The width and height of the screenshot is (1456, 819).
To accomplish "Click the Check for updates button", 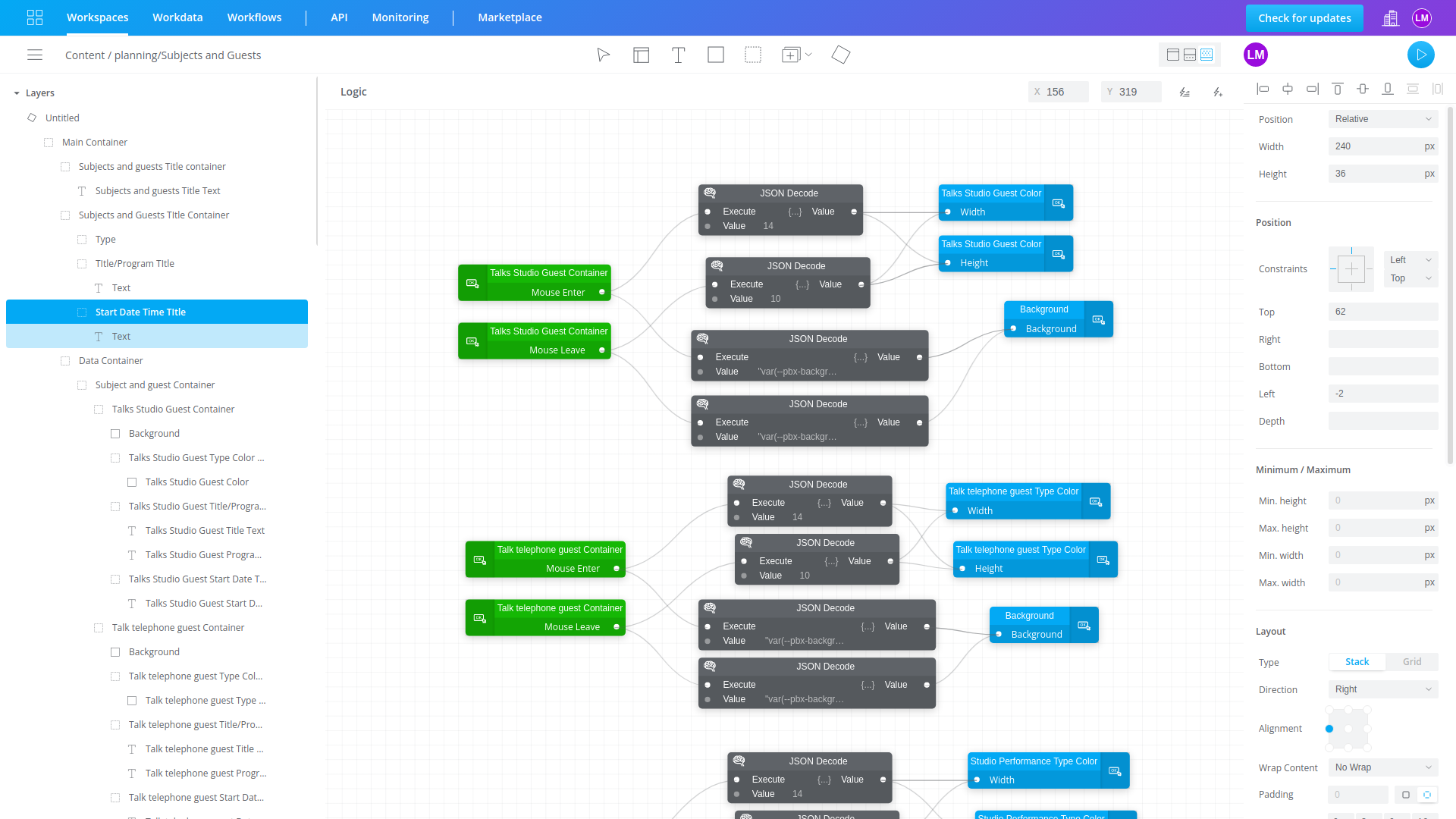I will tap(1304, 18).
